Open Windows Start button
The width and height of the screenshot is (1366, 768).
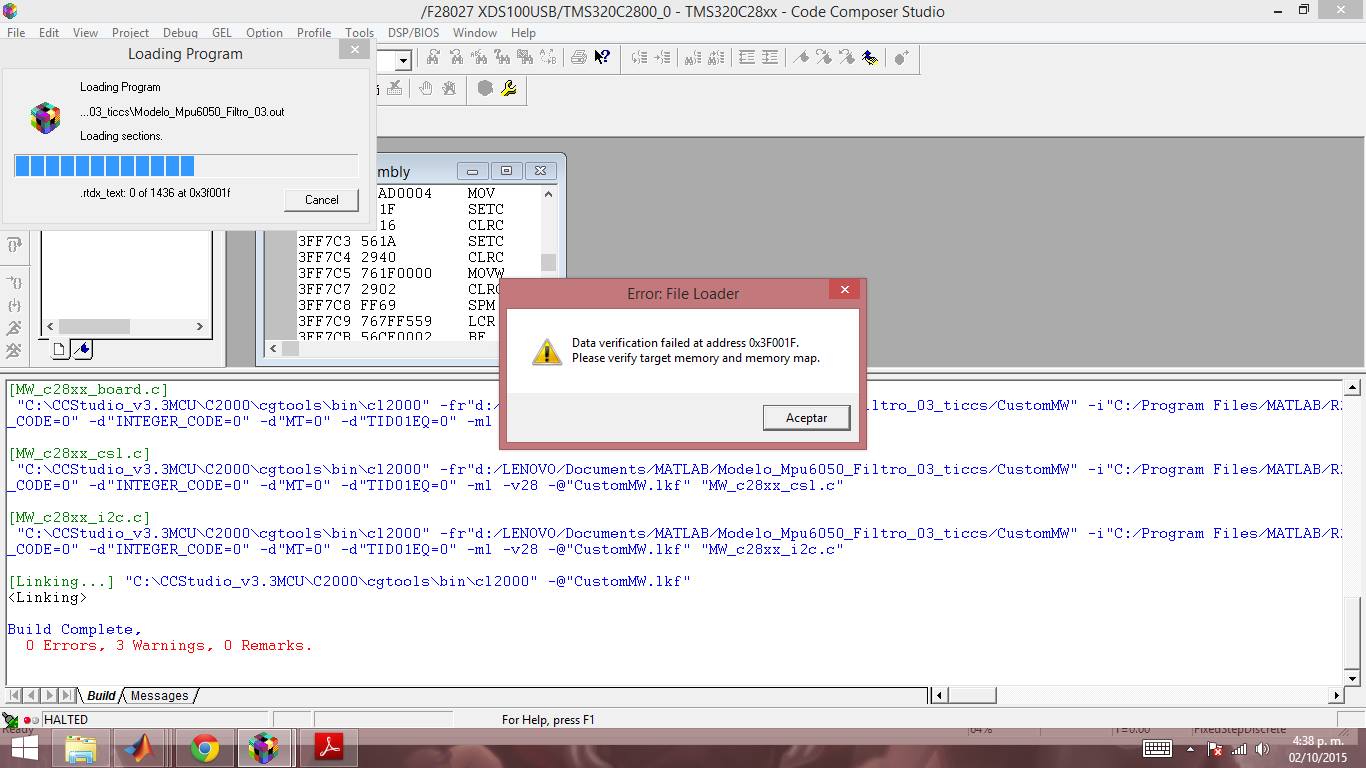pos(23,748)
